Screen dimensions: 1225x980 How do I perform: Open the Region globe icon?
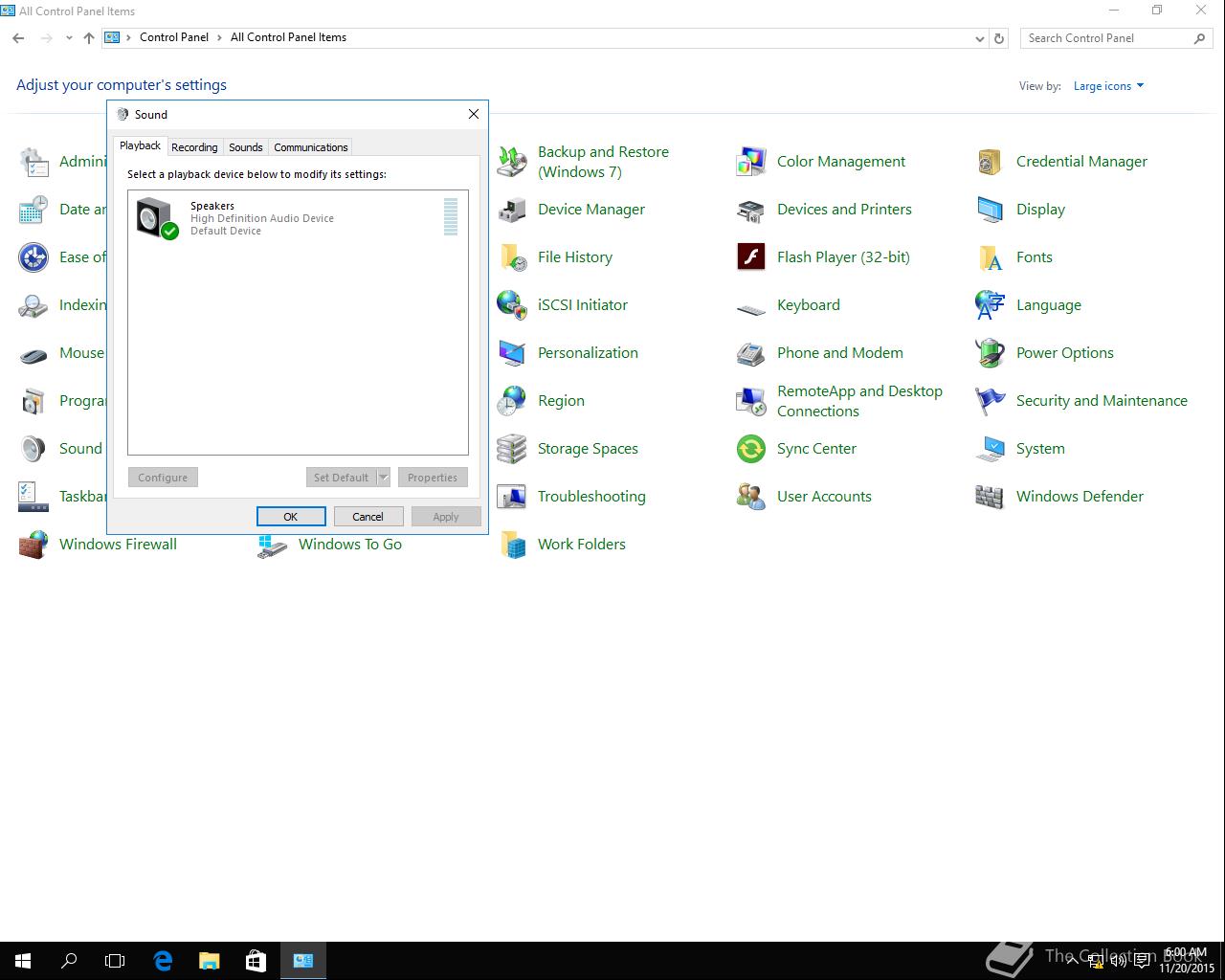click(512, 401)
